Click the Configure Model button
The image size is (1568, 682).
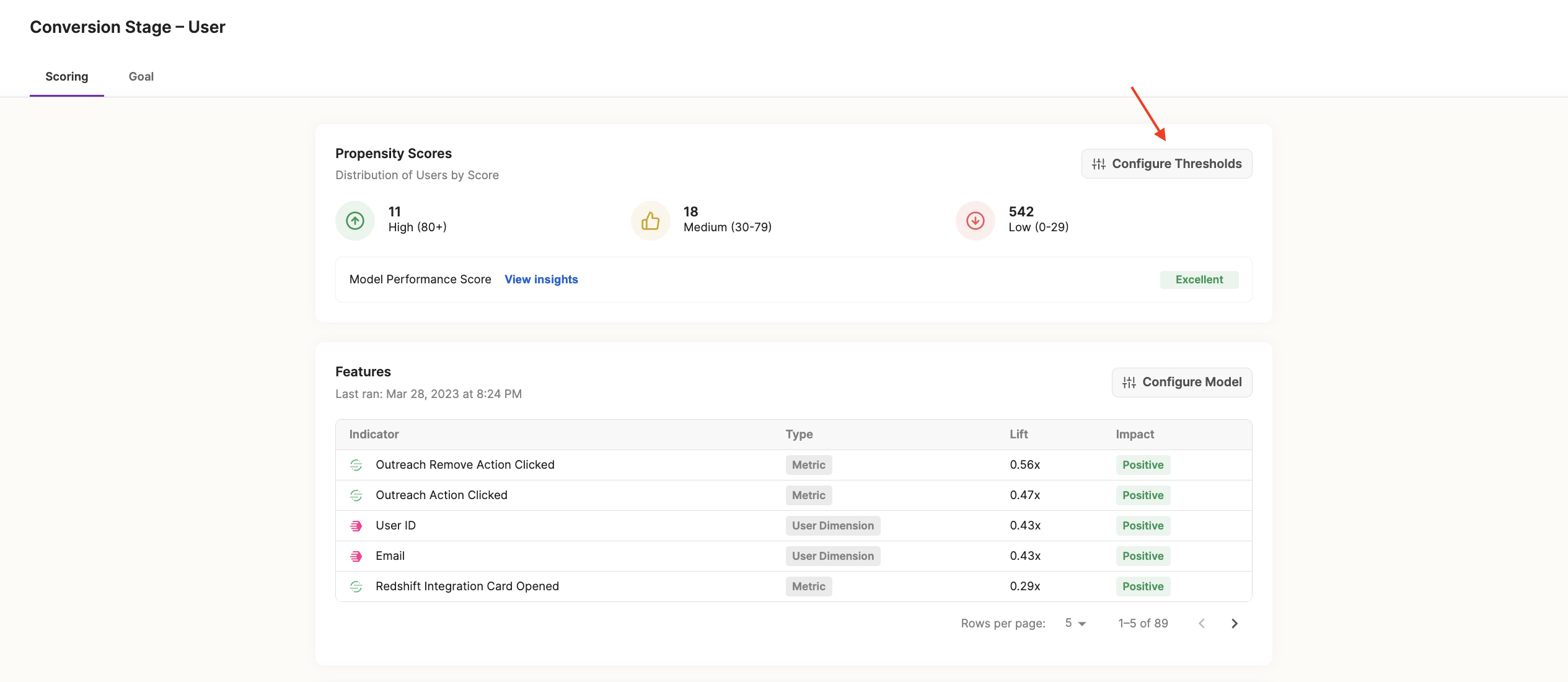tap(1181, 382)
